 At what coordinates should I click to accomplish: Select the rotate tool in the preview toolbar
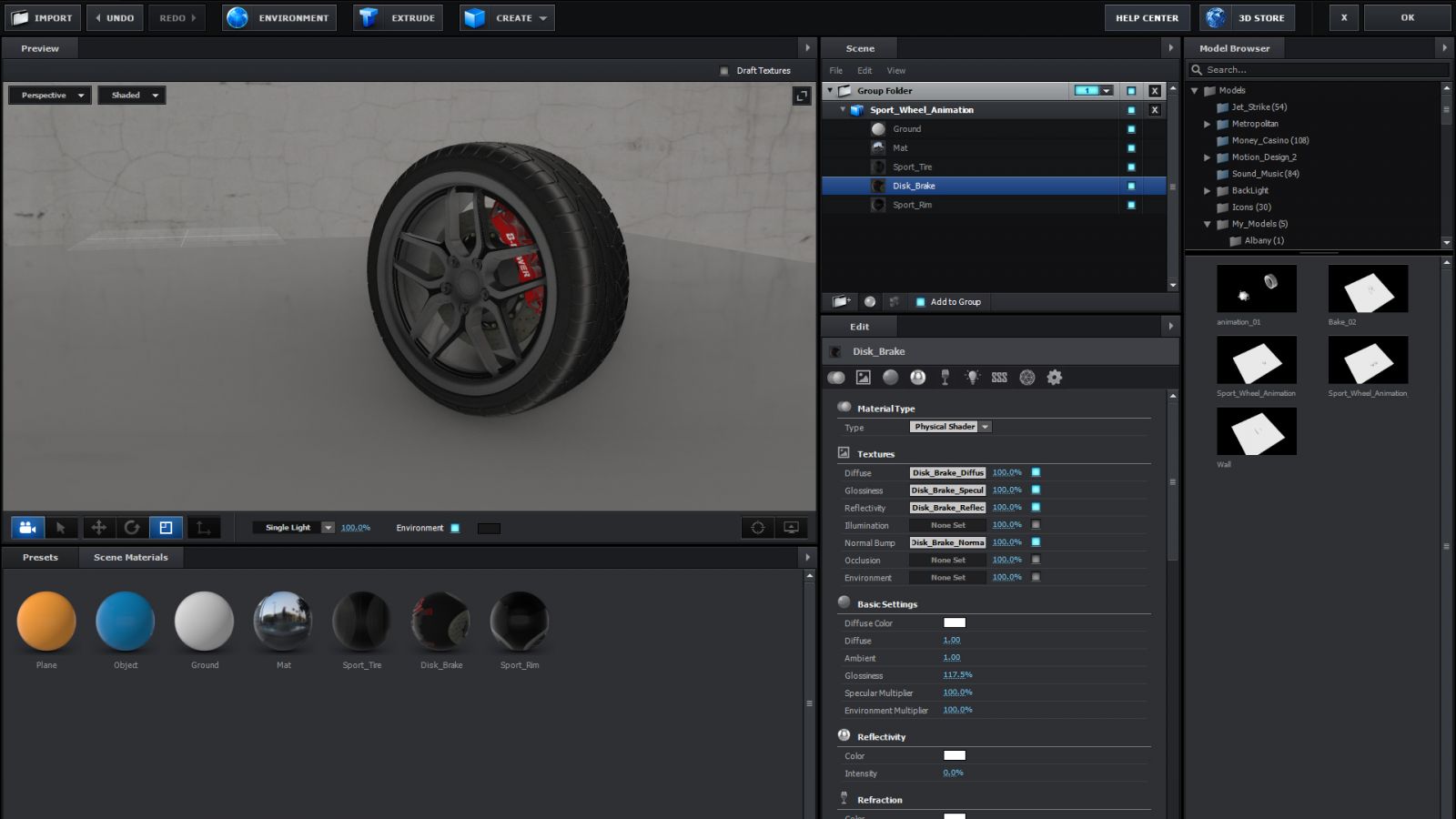(x=132, y=528)
